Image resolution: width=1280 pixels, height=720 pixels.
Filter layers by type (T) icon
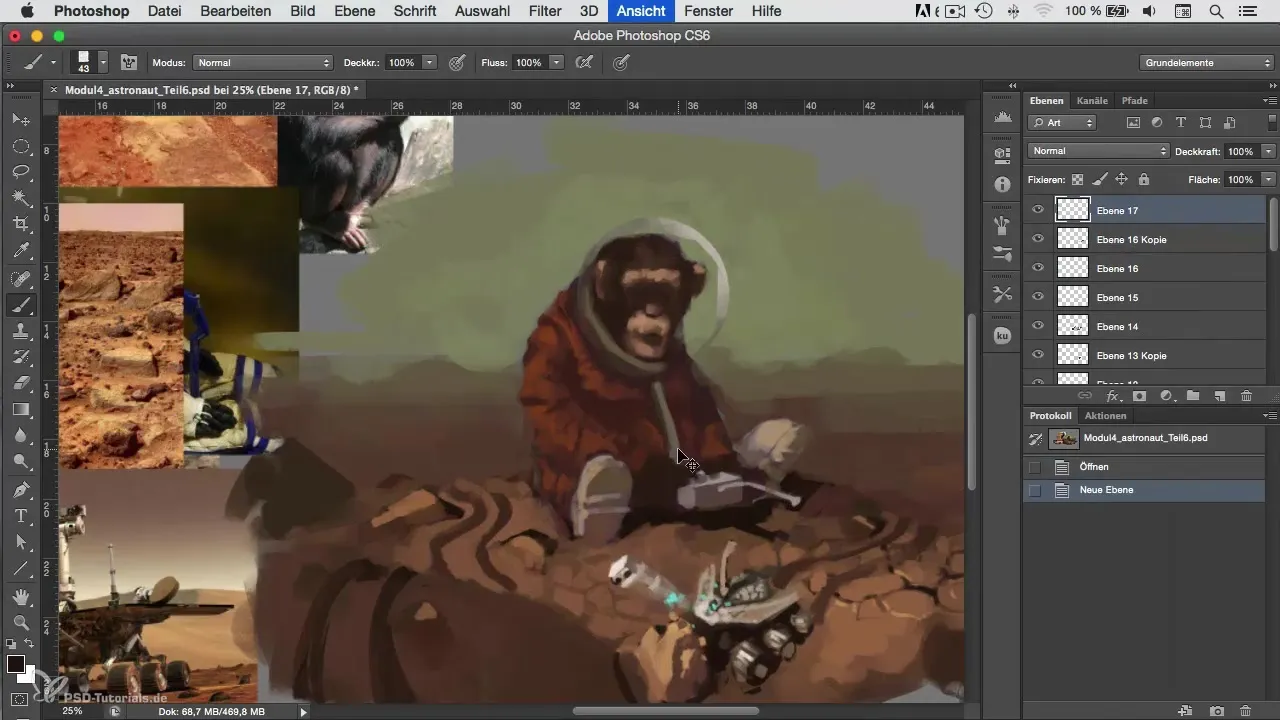[1181, 123]
